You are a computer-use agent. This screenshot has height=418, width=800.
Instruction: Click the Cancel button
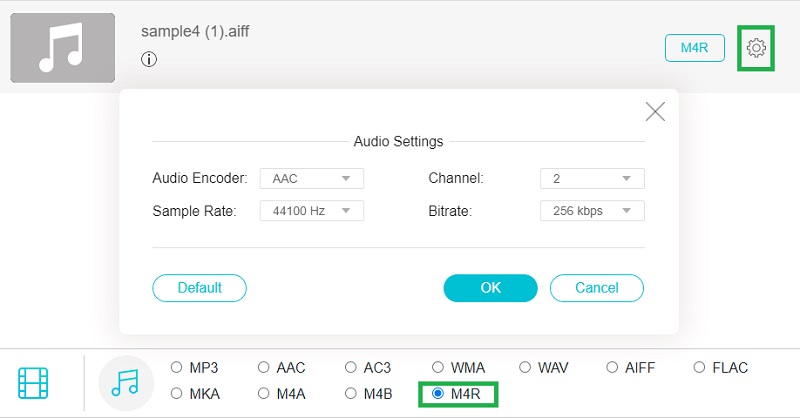coord(597,288)
